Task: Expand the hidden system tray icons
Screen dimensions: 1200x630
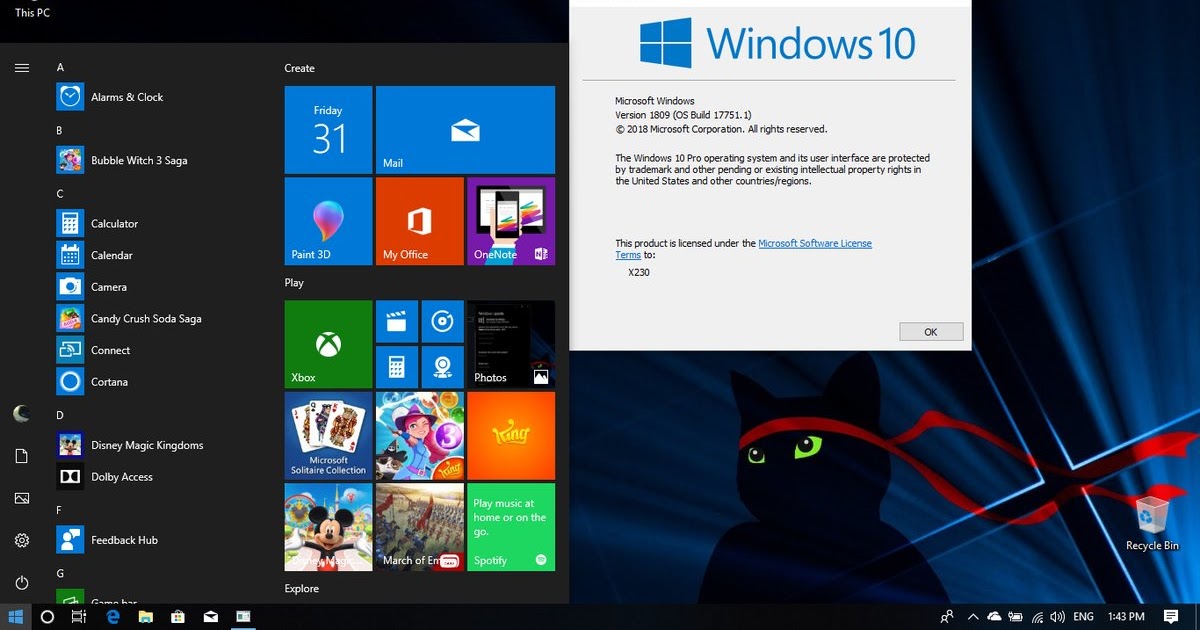Action: [x=972, y=617]
